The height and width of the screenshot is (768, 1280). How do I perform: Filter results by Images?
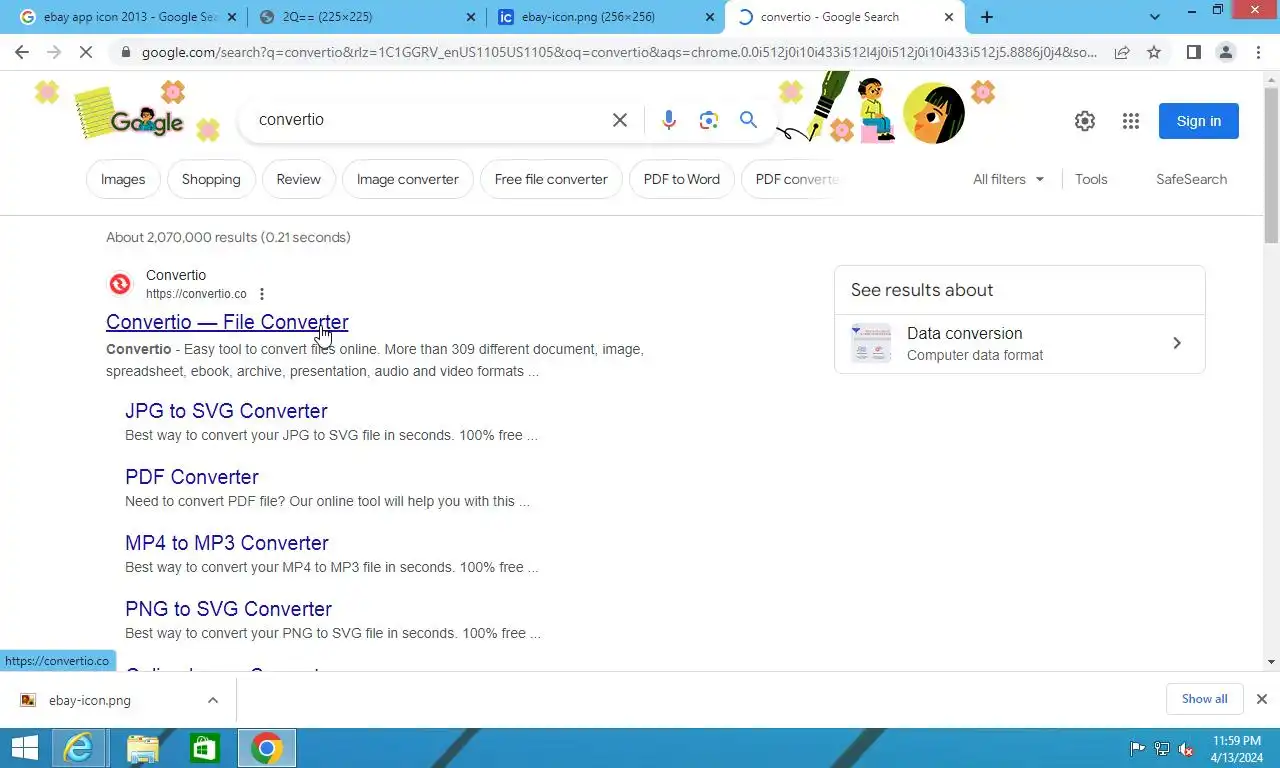click(123, 179)
